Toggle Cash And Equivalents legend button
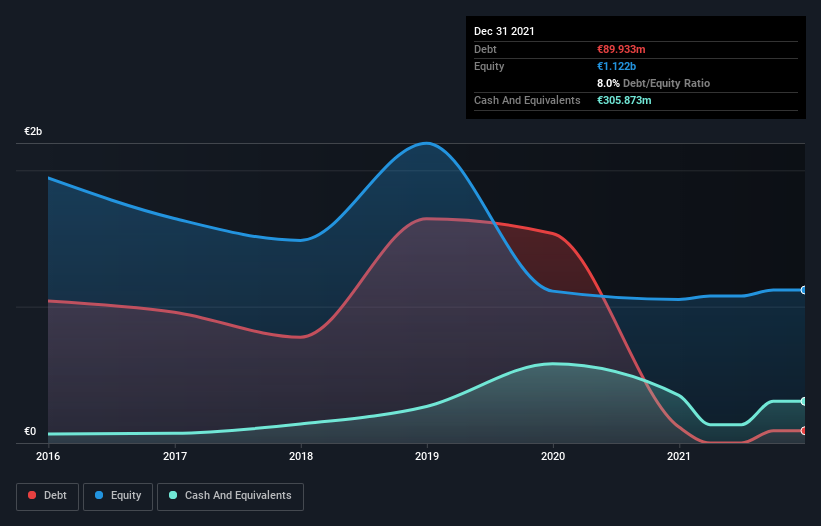This screenshot has width=821, height=526. 230,496
